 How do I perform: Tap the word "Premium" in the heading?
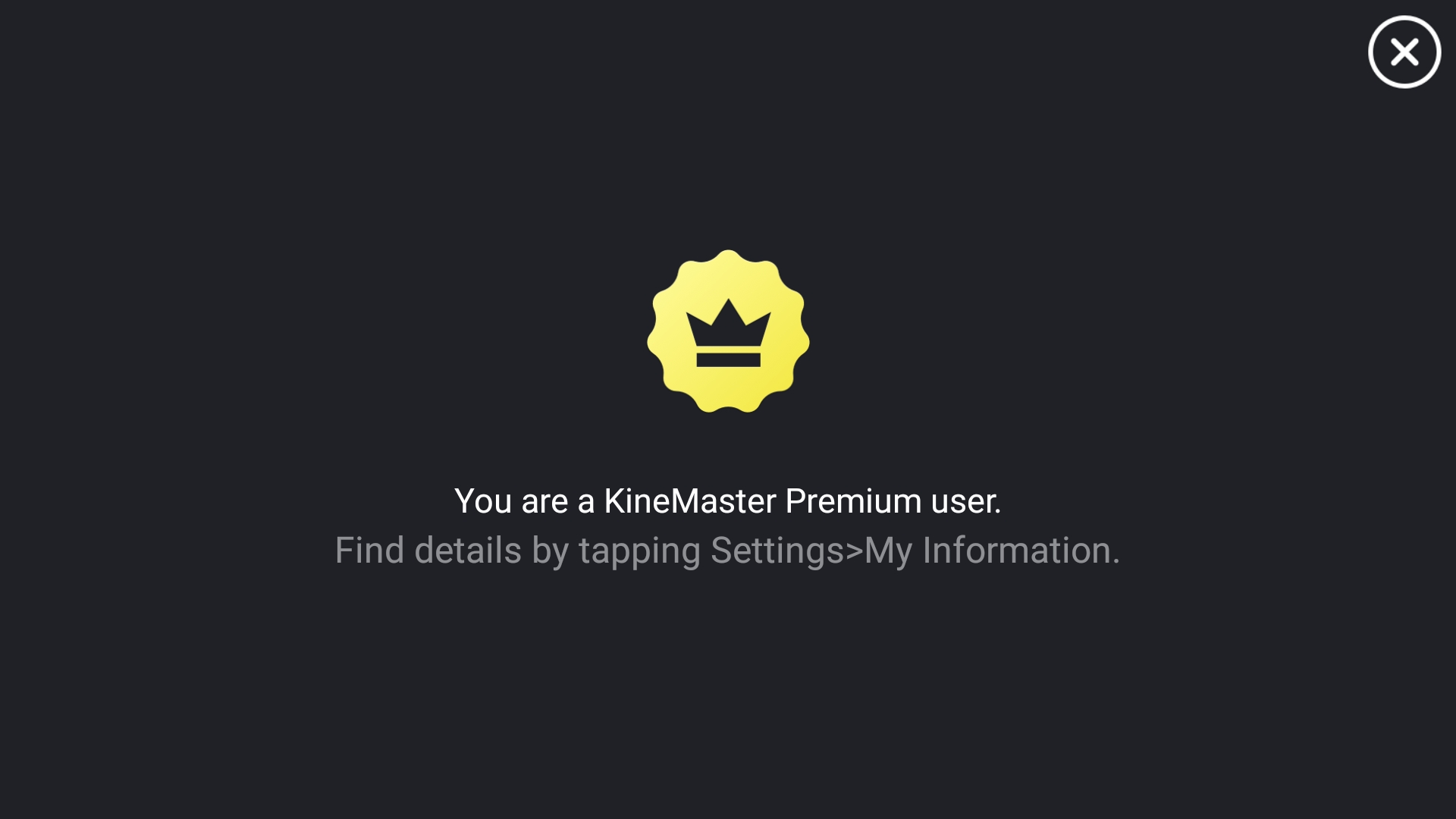pos(853,501)
